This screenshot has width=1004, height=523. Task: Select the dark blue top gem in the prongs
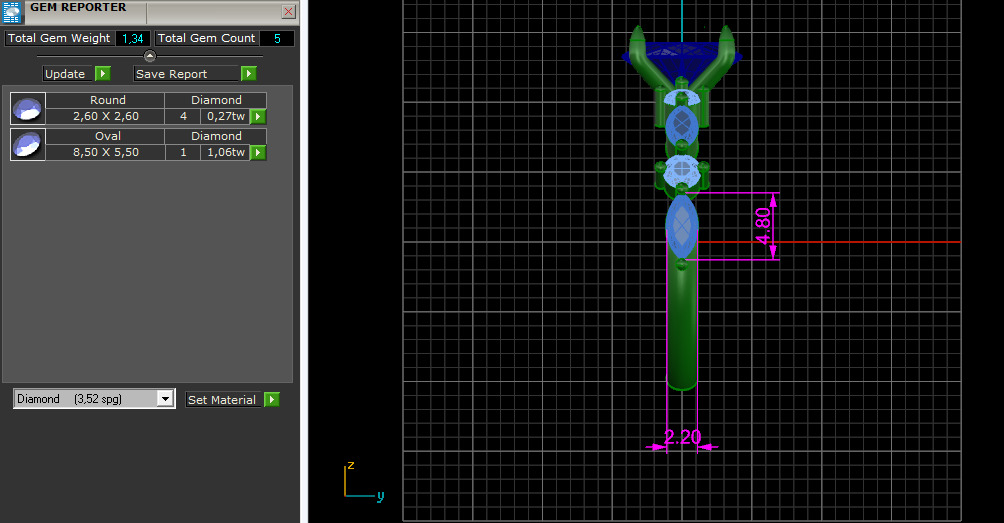[683, 58]
